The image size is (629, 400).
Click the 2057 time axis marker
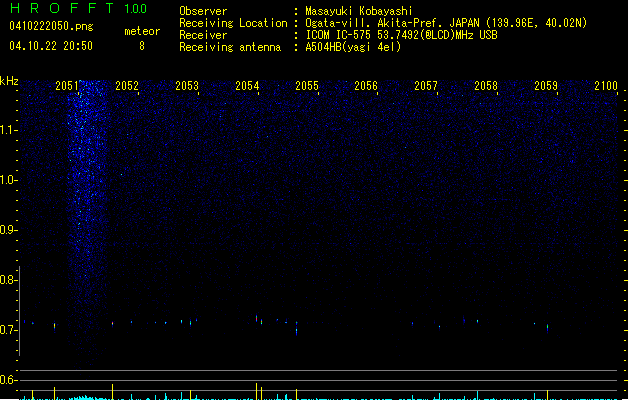coord(426,86)
